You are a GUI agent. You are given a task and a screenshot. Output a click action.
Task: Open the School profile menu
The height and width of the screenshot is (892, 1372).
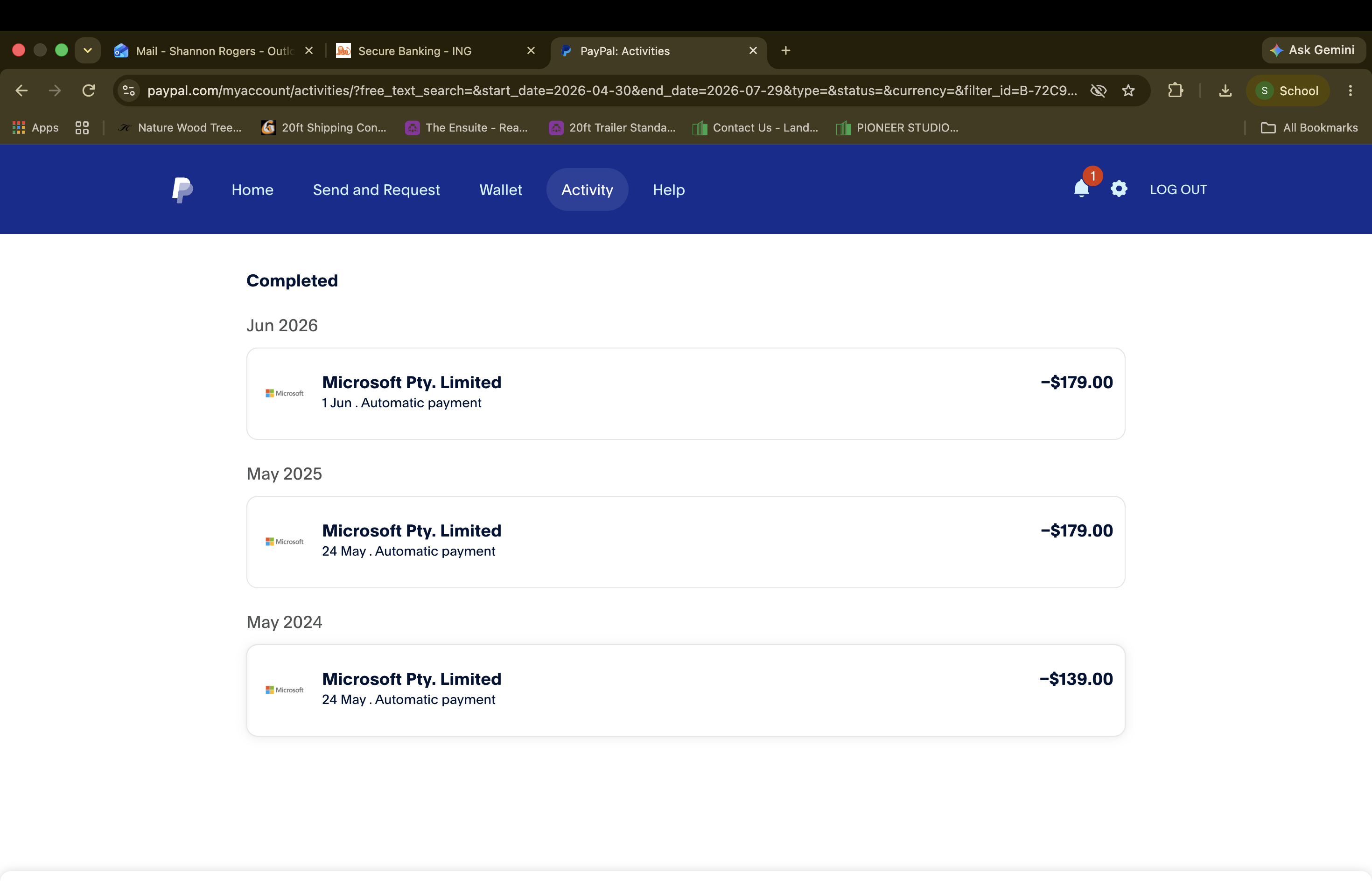pos(1288,91)
